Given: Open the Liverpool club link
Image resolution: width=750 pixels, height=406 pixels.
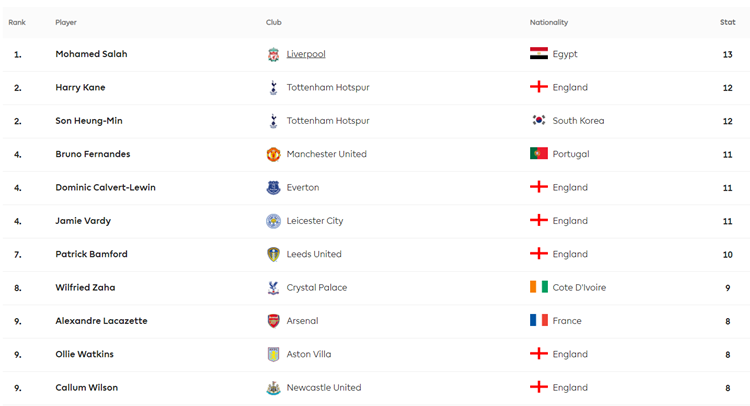Looking at the screenshot, I should coord(306,54).
